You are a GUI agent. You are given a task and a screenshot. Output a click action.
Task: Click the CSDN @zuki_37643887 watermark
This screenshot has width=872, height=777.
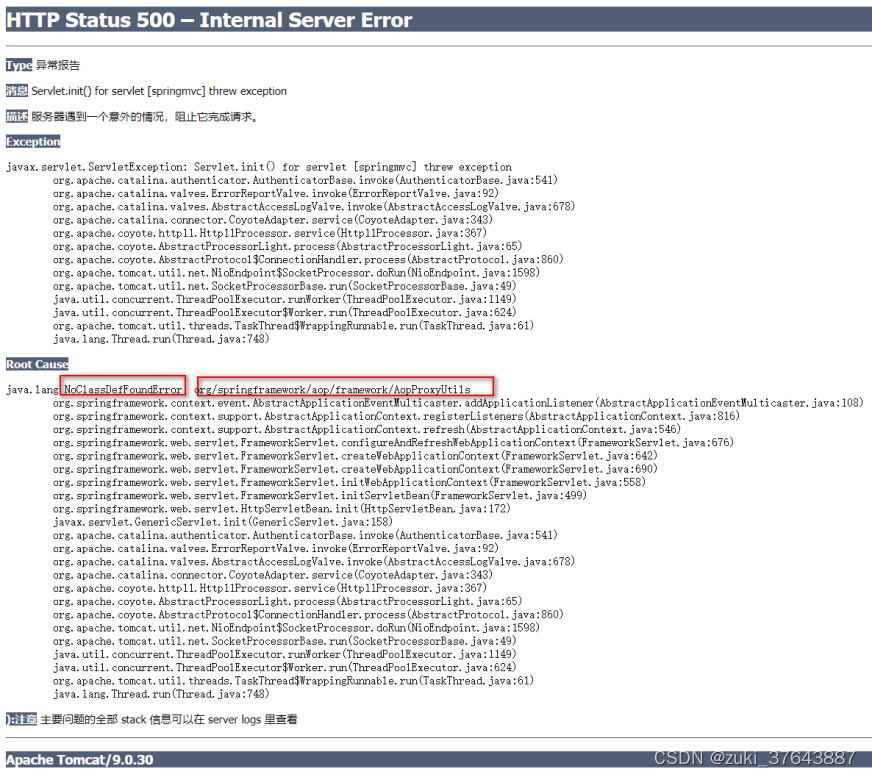pyautogui.click(x=757, y=759)
